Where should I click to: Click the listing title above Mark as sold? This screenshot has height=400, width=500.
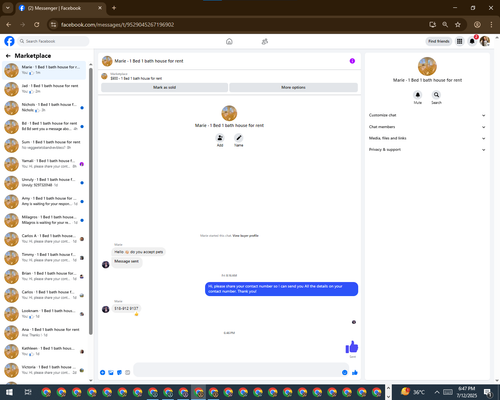(x=136, y=79)
